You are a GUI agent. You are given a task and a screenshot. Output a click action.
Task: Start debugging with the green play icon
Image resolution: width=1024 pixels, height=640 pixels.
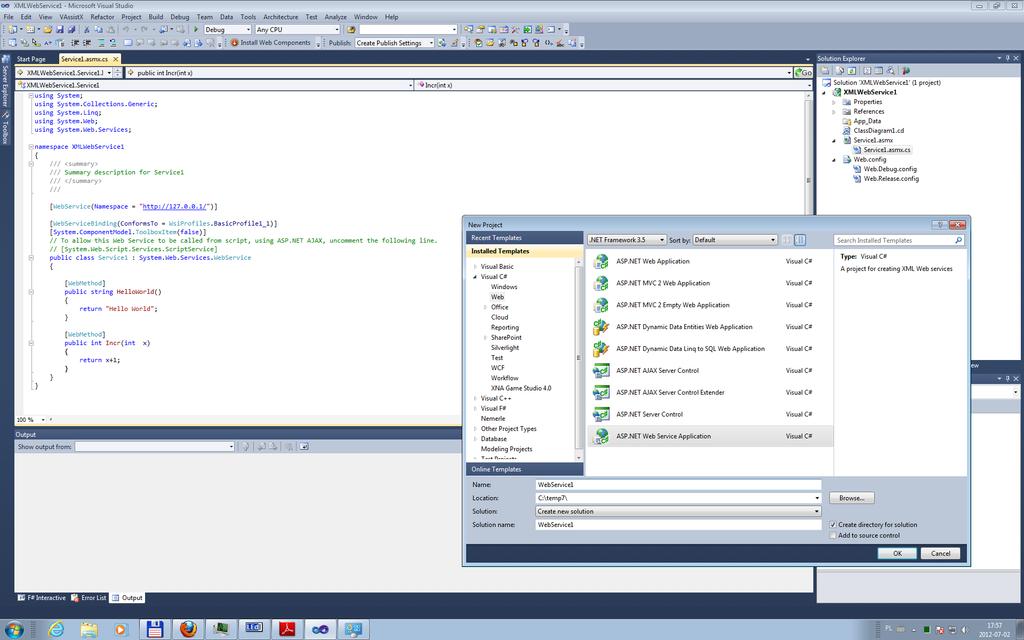coord(196,29)
